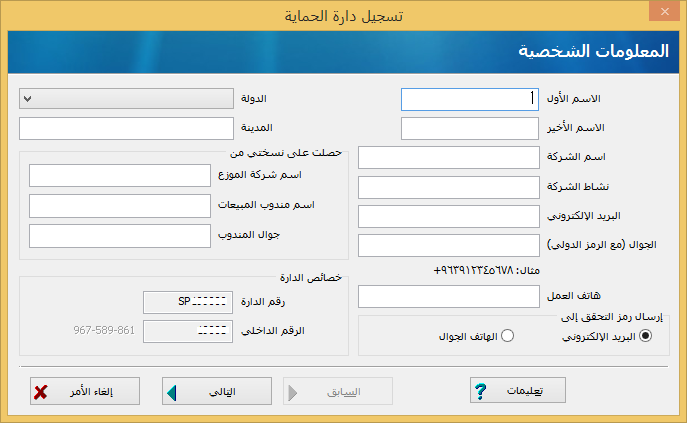Focus the الاسم الأول first name field
Screen dimensions: 687x423
point(469,99)
